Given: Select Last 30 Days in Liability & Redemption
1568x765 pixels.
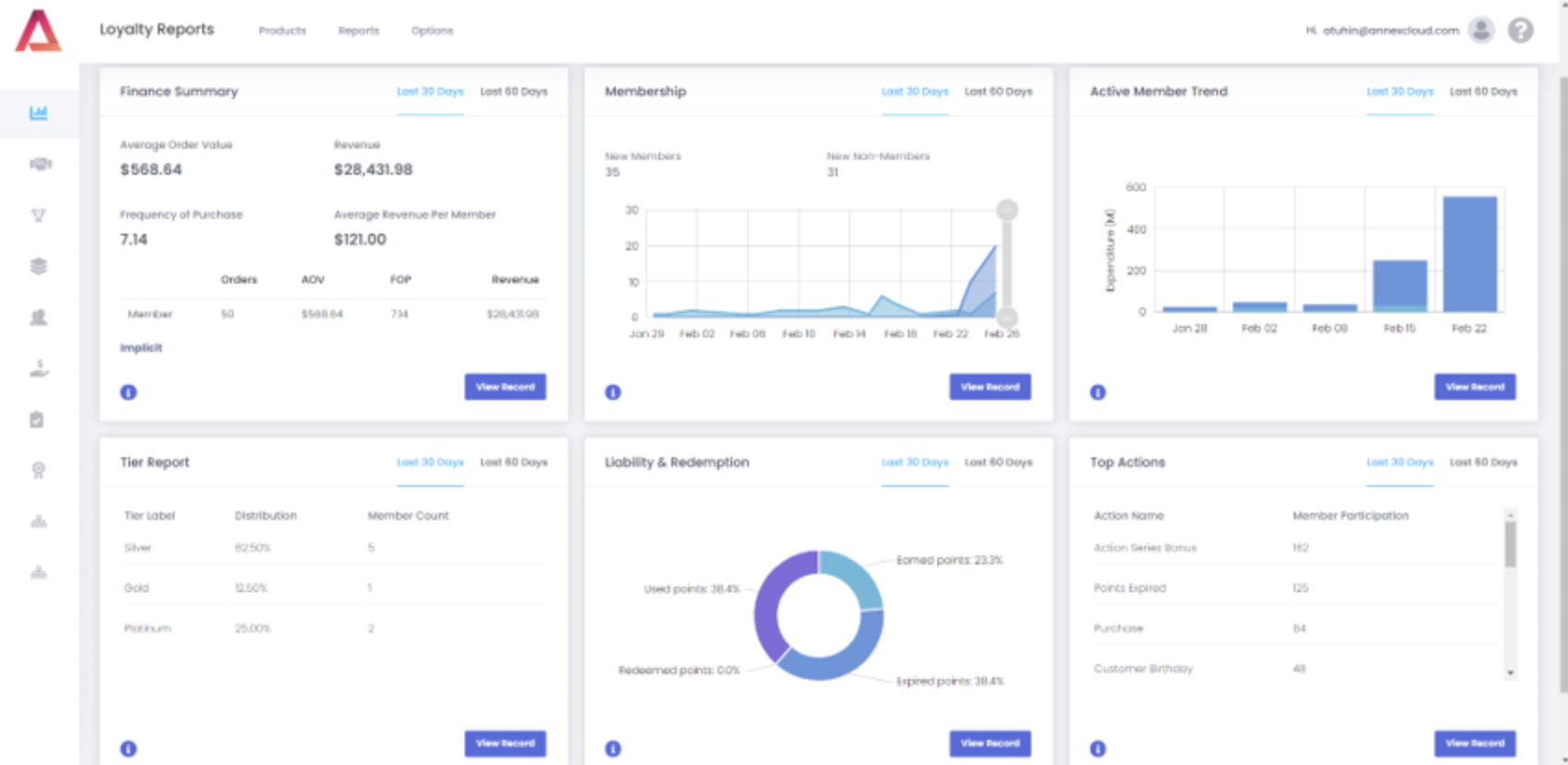Looking at the screenshot, I should [x=915, y=462].
